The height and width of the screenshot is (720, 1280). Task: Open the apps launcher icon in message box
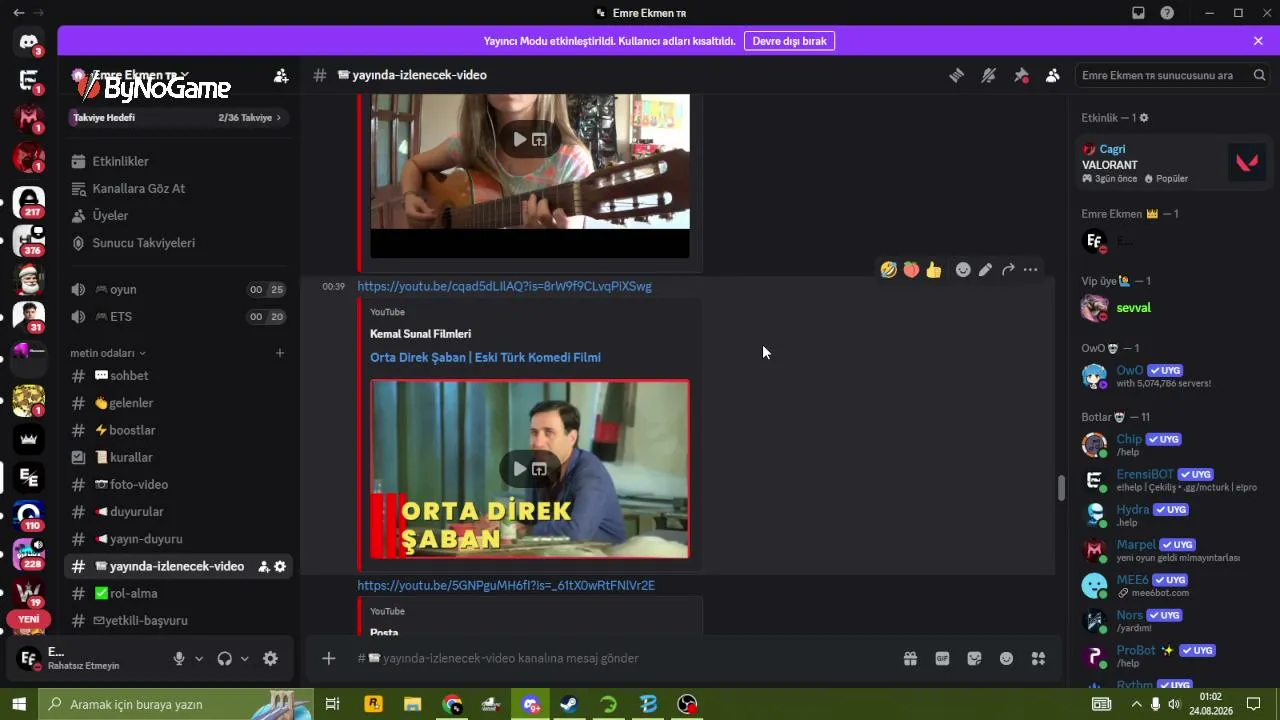pos(1038,658)
